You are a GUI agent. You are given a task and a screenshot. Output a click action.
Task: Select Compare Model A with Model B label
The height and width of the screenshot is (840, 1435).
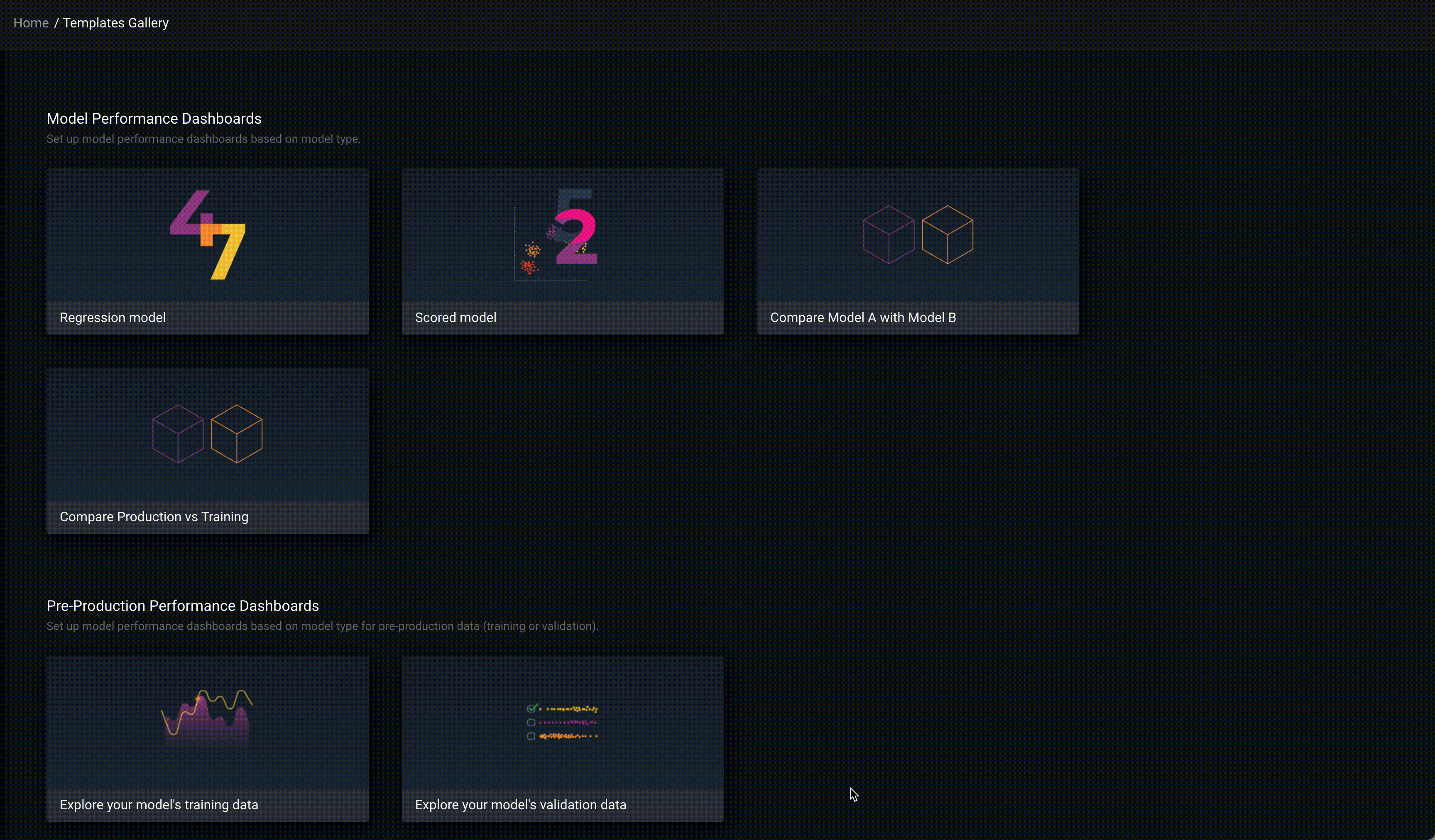point(863,317)
